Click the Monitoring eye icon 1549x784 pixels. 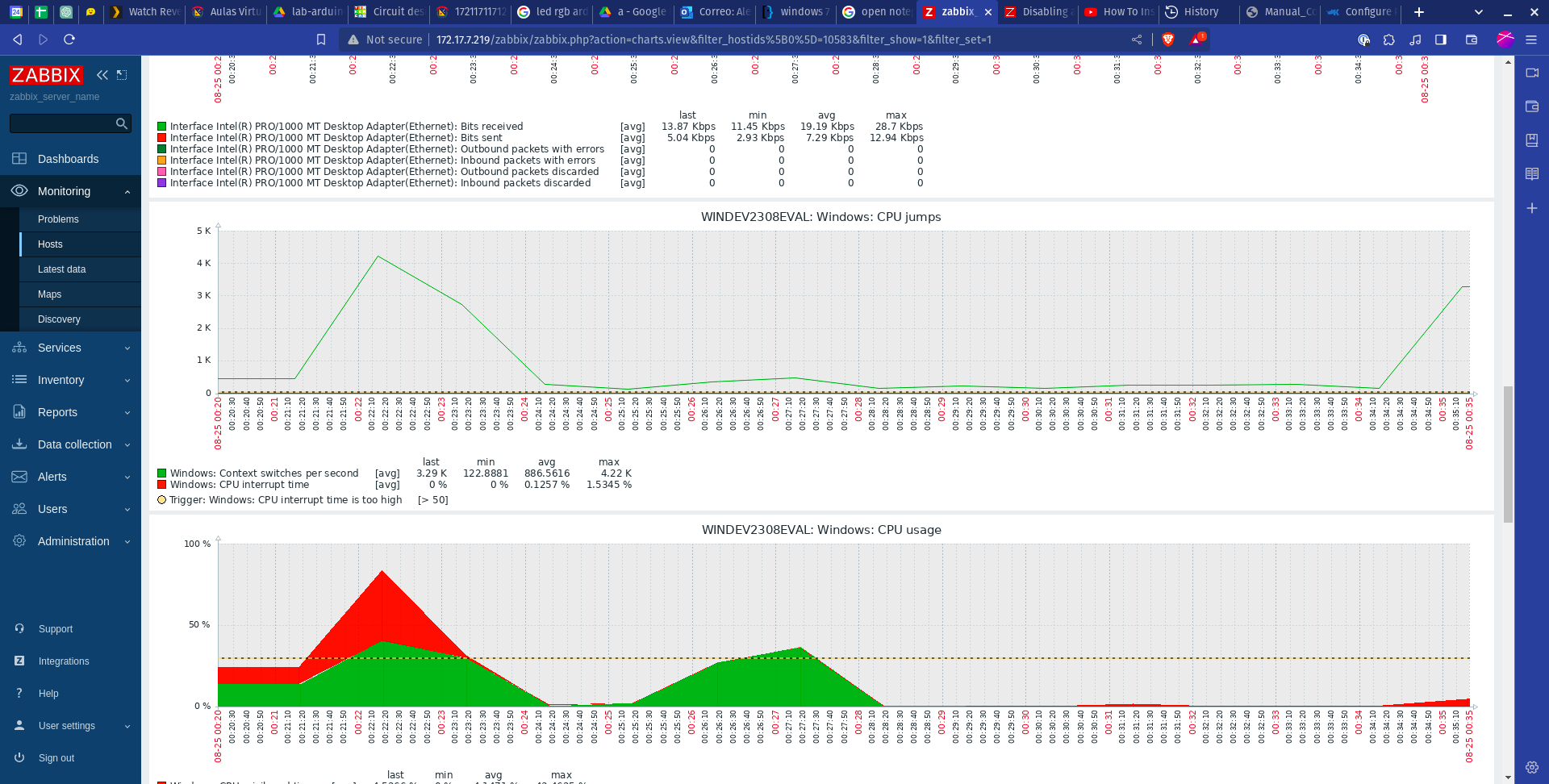tap(19, 191)
